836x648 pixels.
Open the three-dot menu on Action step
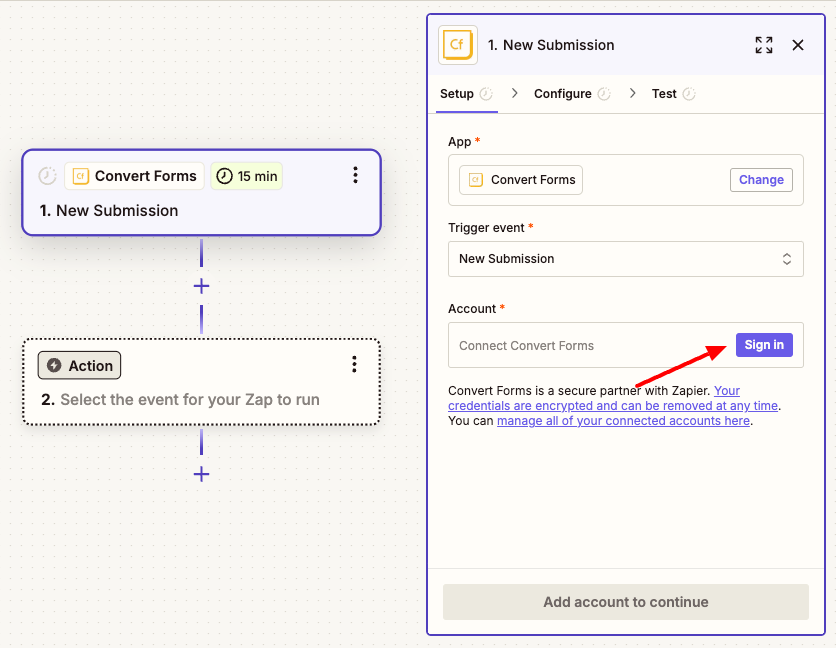tap(354, 364)
